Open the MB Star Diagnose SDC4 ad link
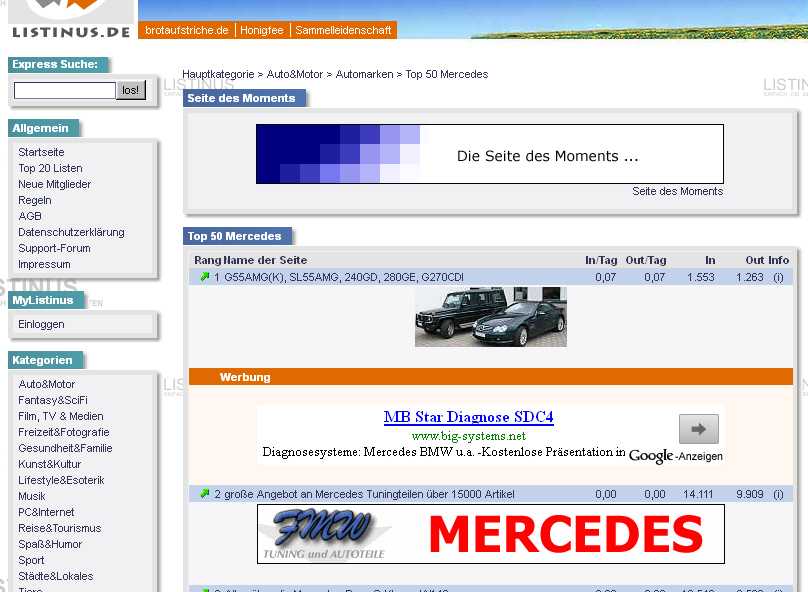 (468, 416)
